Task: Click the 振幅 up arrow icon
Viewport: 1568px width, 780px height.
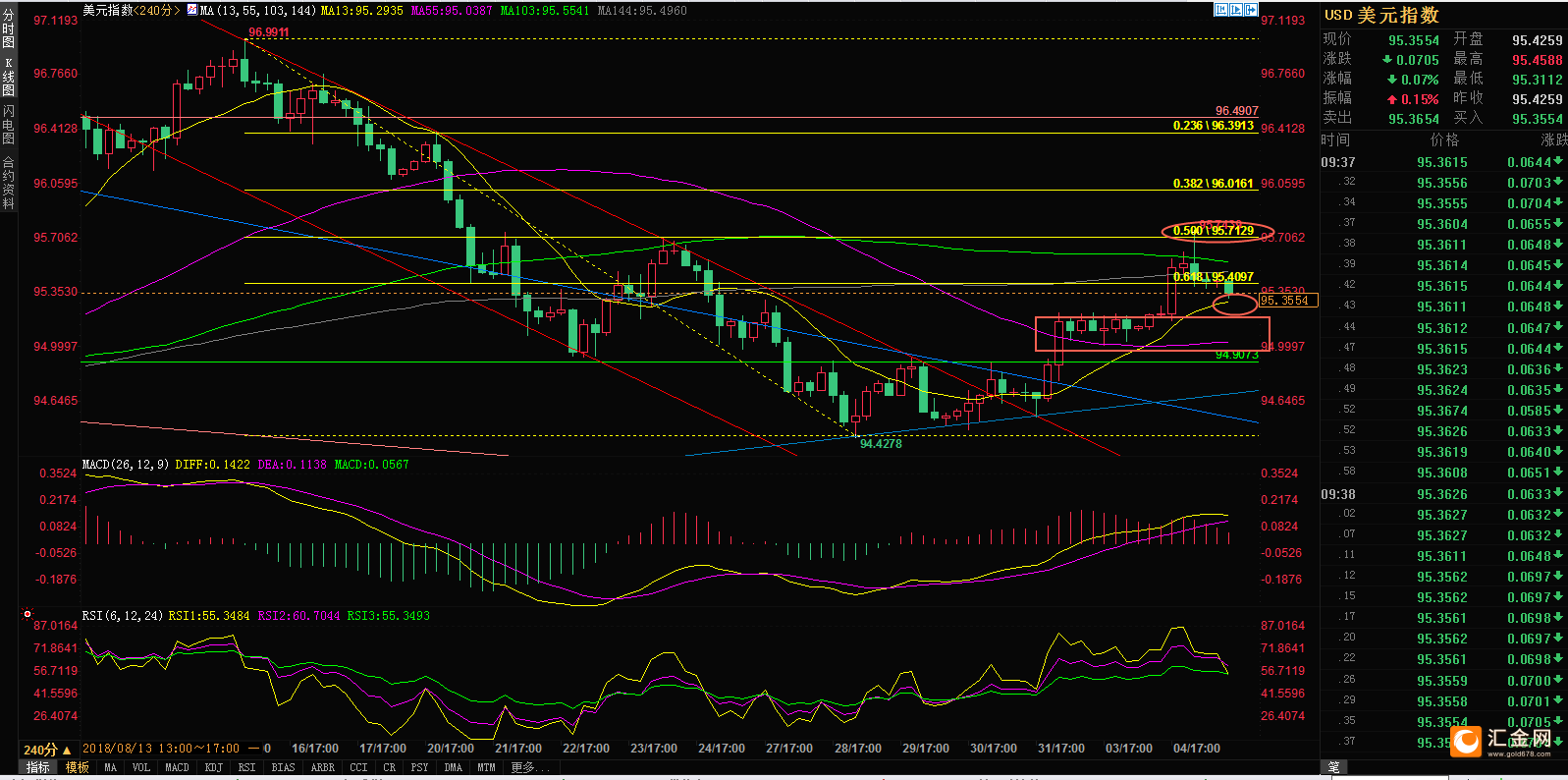Action: tap(1392, 99)
